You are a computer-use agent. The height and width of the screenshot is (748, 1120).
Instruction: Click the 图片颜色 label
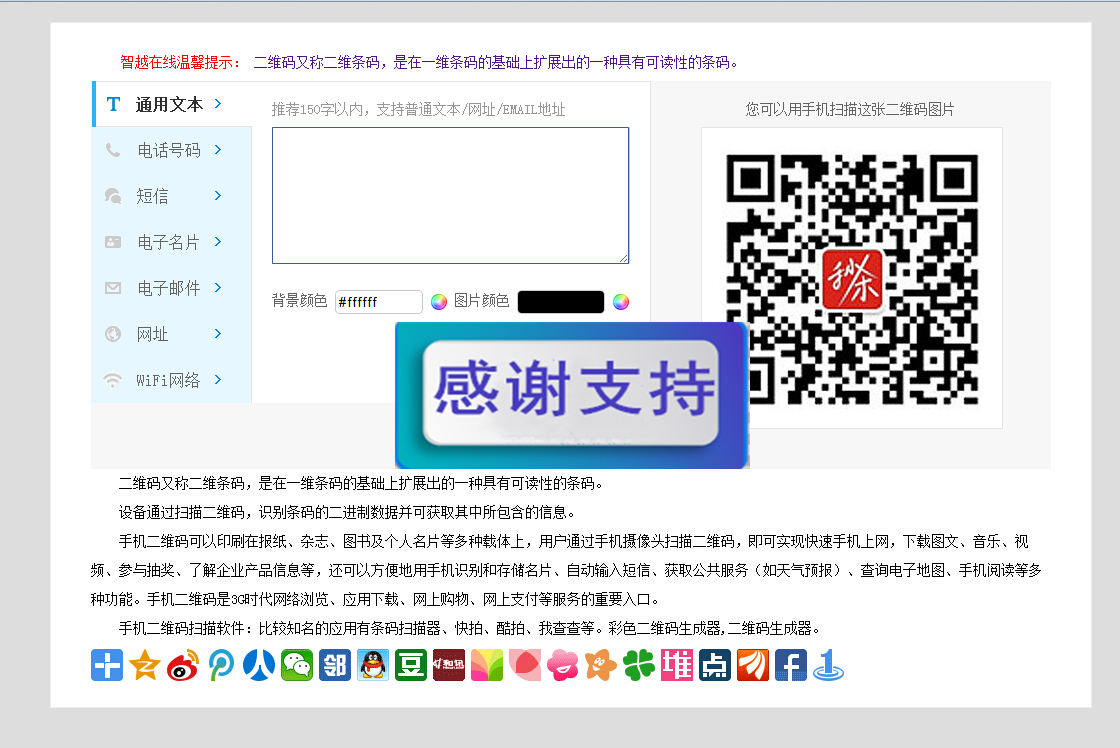(481, 301)
